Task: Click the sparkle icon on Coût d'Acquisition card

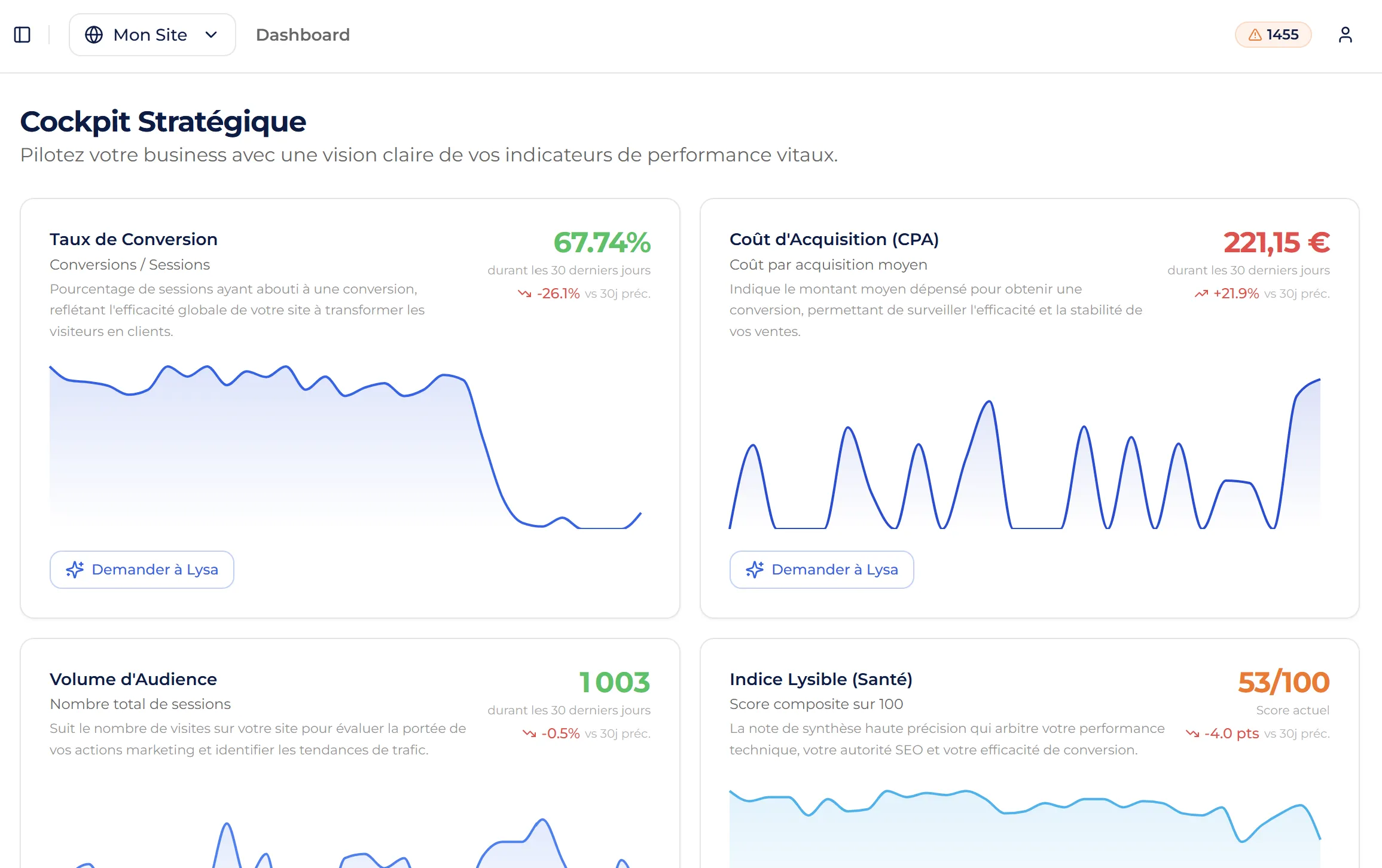Action: pos(754,569)
